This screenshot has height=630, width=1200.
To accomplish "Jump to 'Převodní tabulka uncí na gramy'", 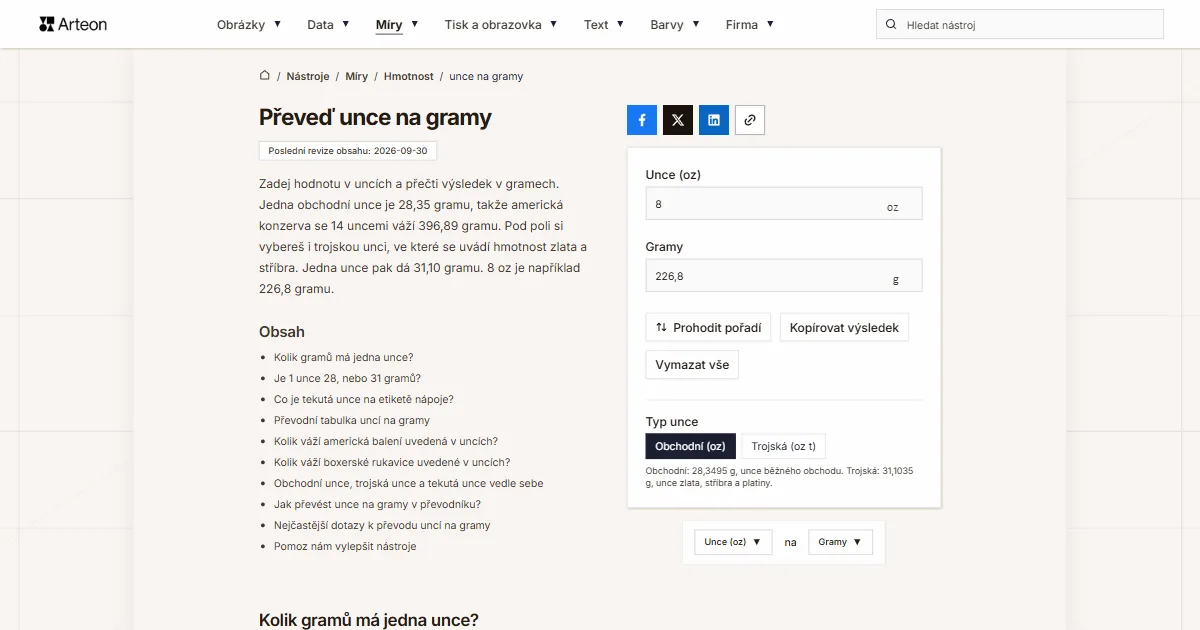I will [352, 420].
